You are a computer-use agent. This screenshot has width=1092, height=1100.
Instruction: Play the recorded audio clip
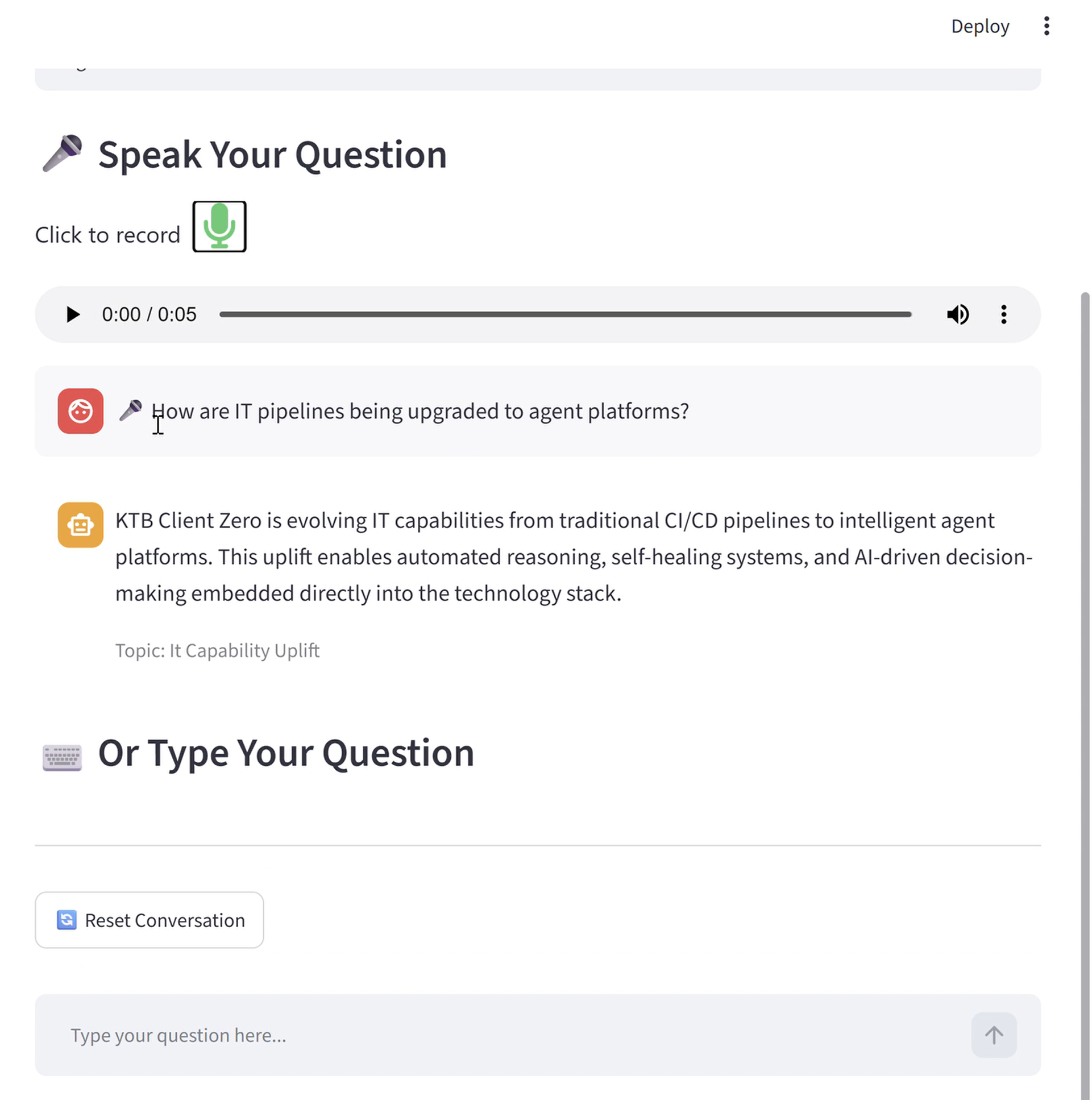(72, 314)
